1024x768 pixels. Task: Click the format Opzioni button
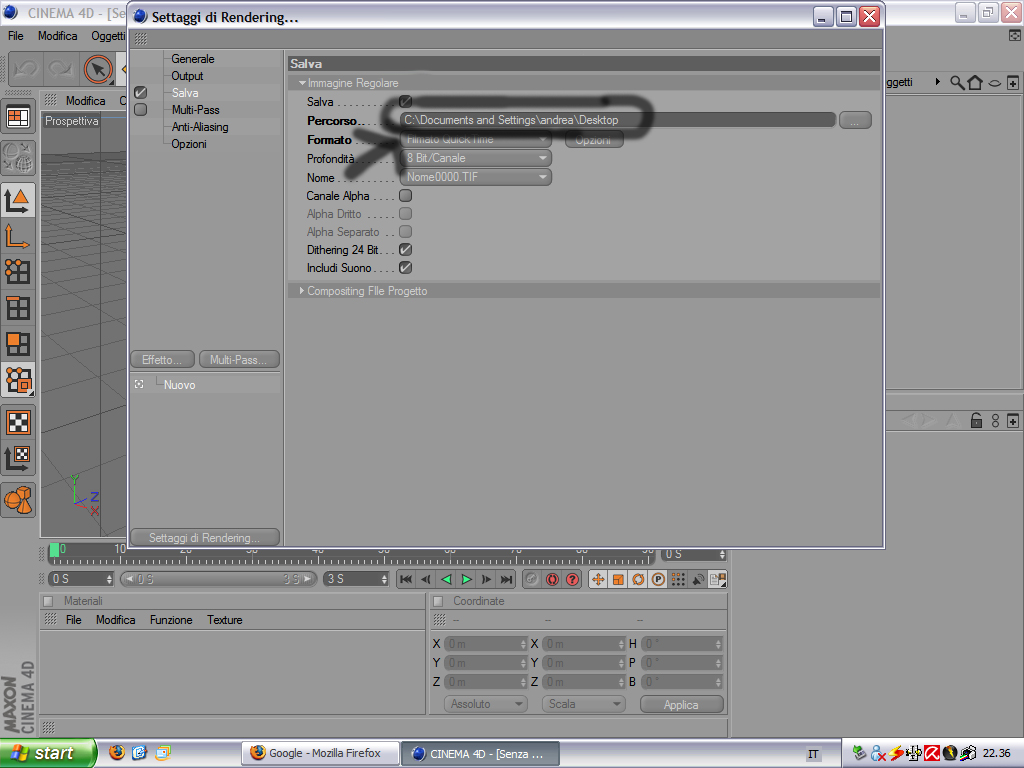pos(594,140)
